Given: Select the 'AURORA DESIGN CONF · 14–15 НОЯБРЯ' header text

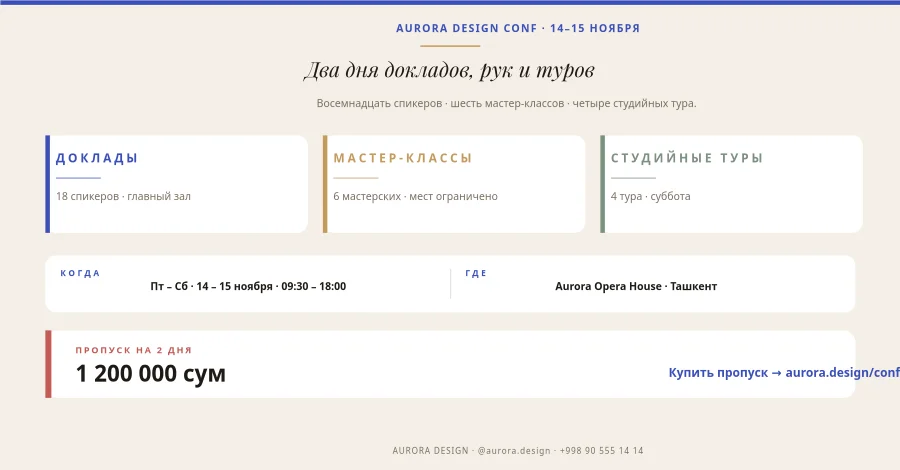Looking at the screenshot, I should point(518,28).
